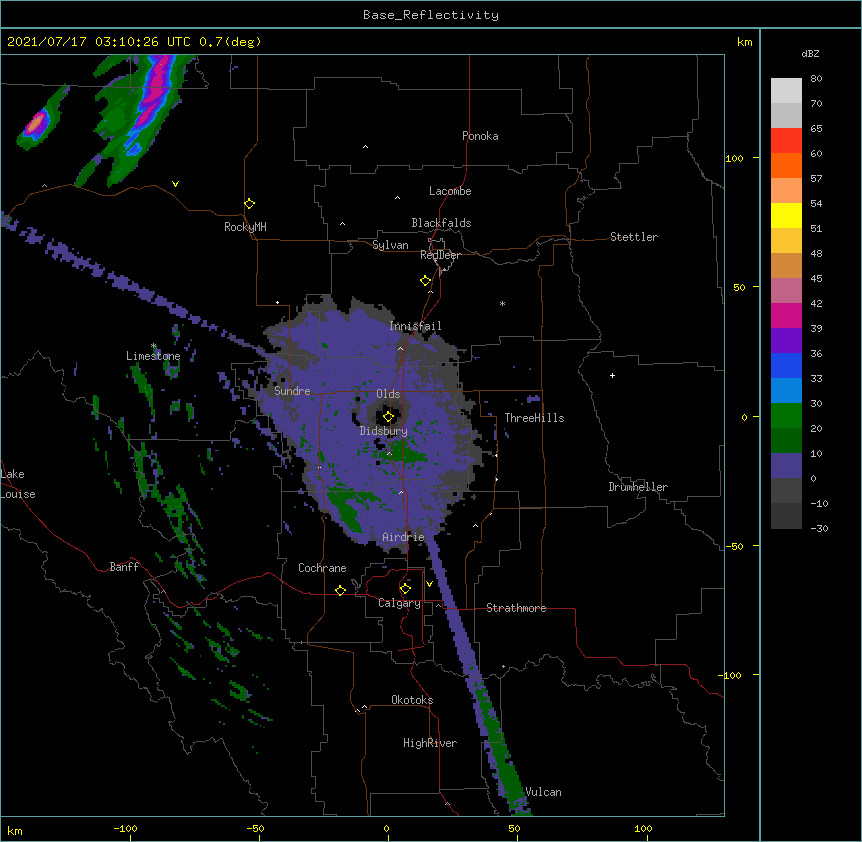The height and width of the screenshot is (842, 862).
Task: Click the Drumheller city label
Action: coord(638,487)
